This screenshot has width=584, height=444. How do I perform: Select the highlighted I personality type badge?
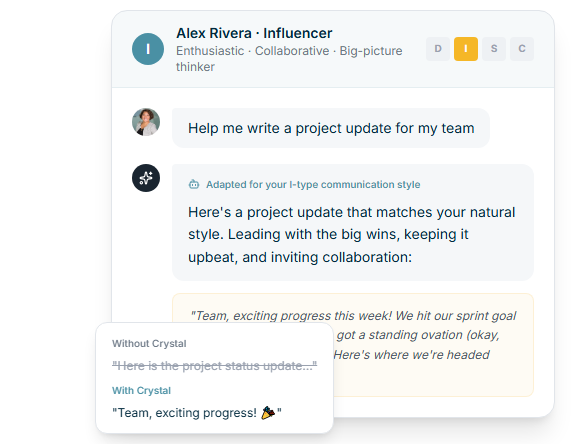(x=466, y=49)
